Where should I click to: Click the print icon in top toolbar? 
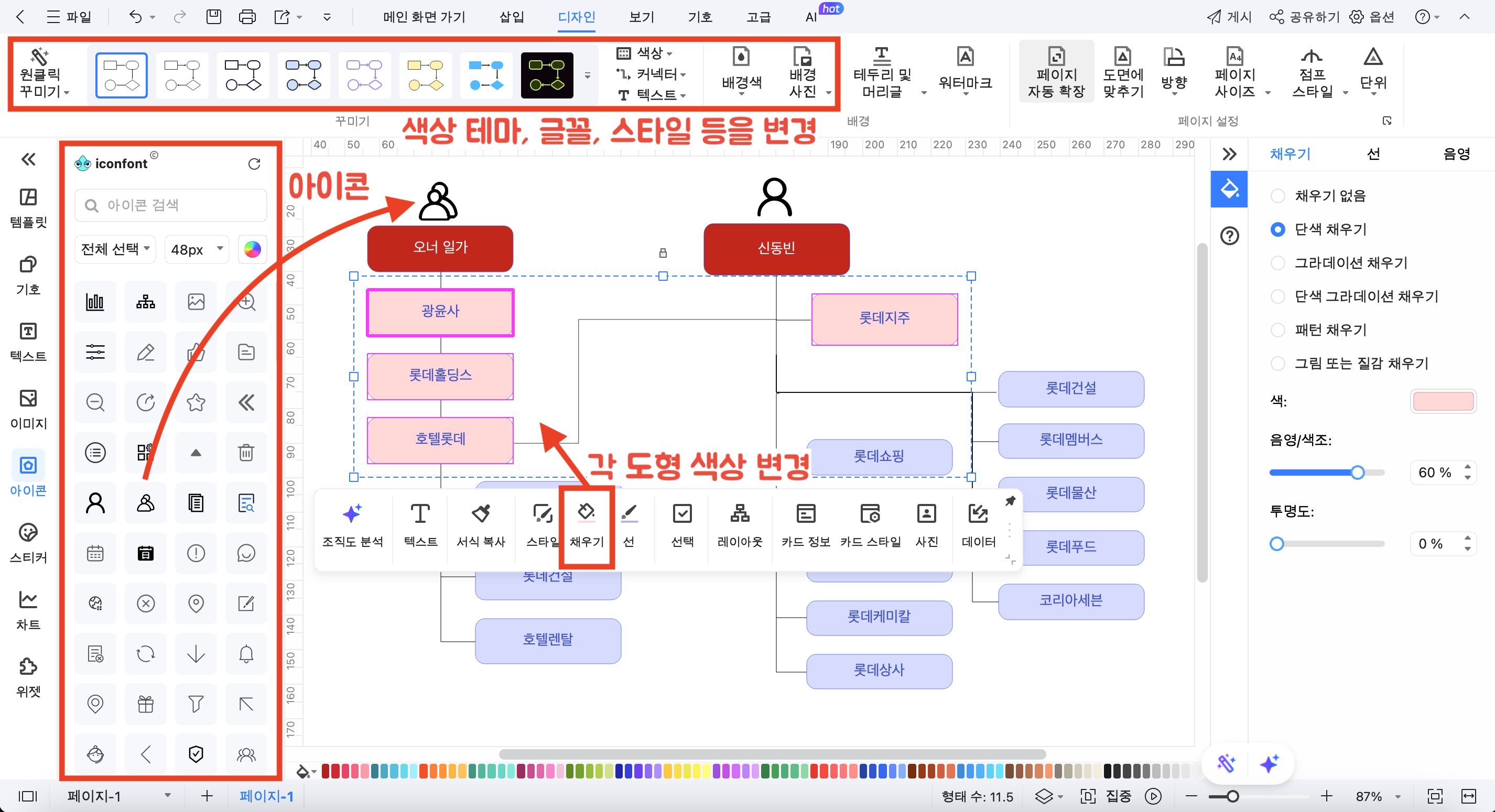tap(247, 17)
